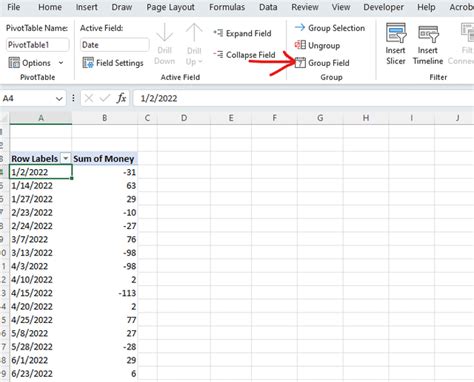Click the formula bar confirm checkmark
The width and height of the screenshot is (474, 382).
(105, 98)
